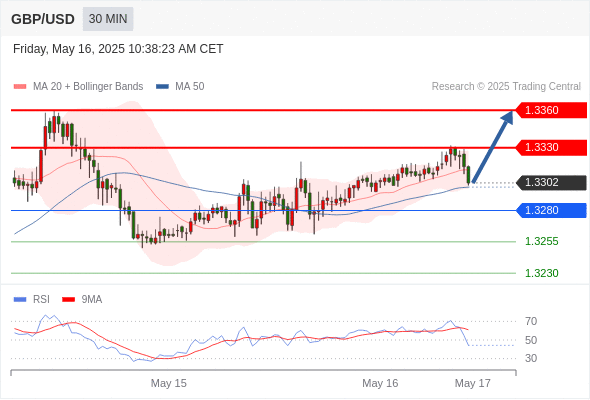Click the RSI 70 level label
The image size is (590, 400).
click(531, 321)
